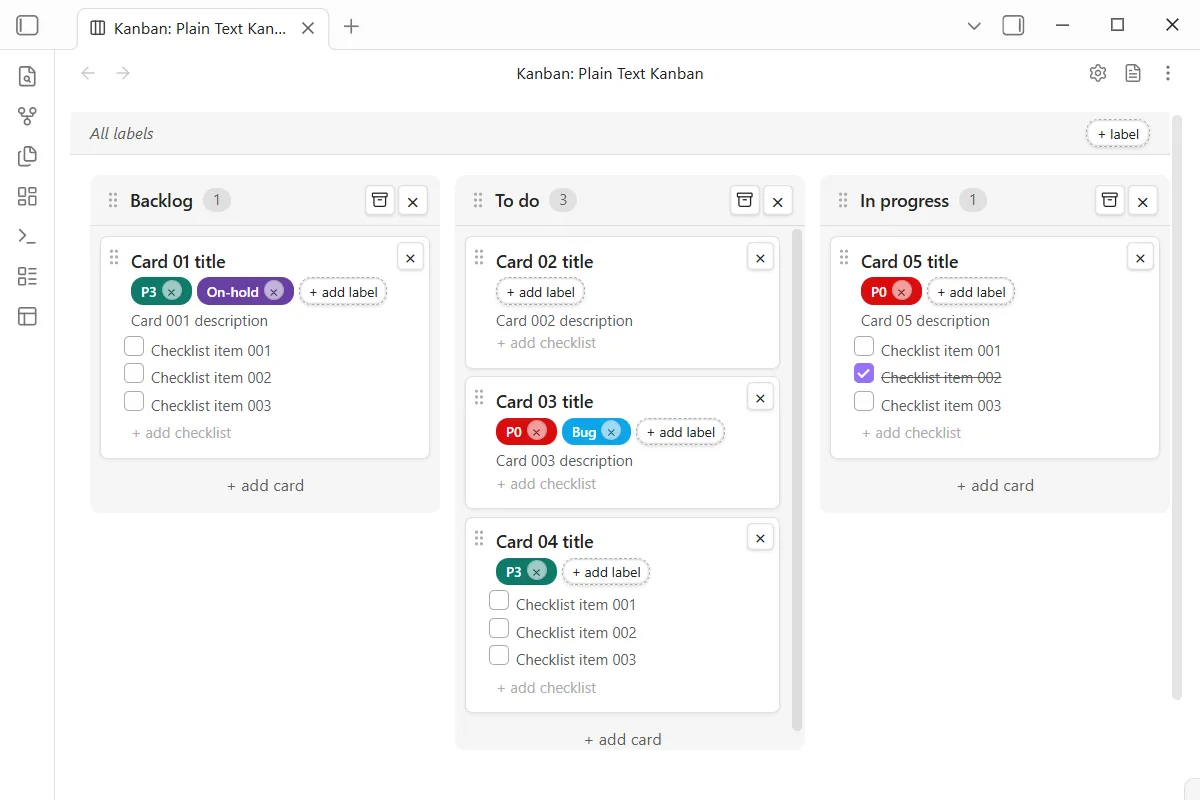Archive the To do list
The height and width of the screenshot is (800, 1200).
(x=745, y=200)
